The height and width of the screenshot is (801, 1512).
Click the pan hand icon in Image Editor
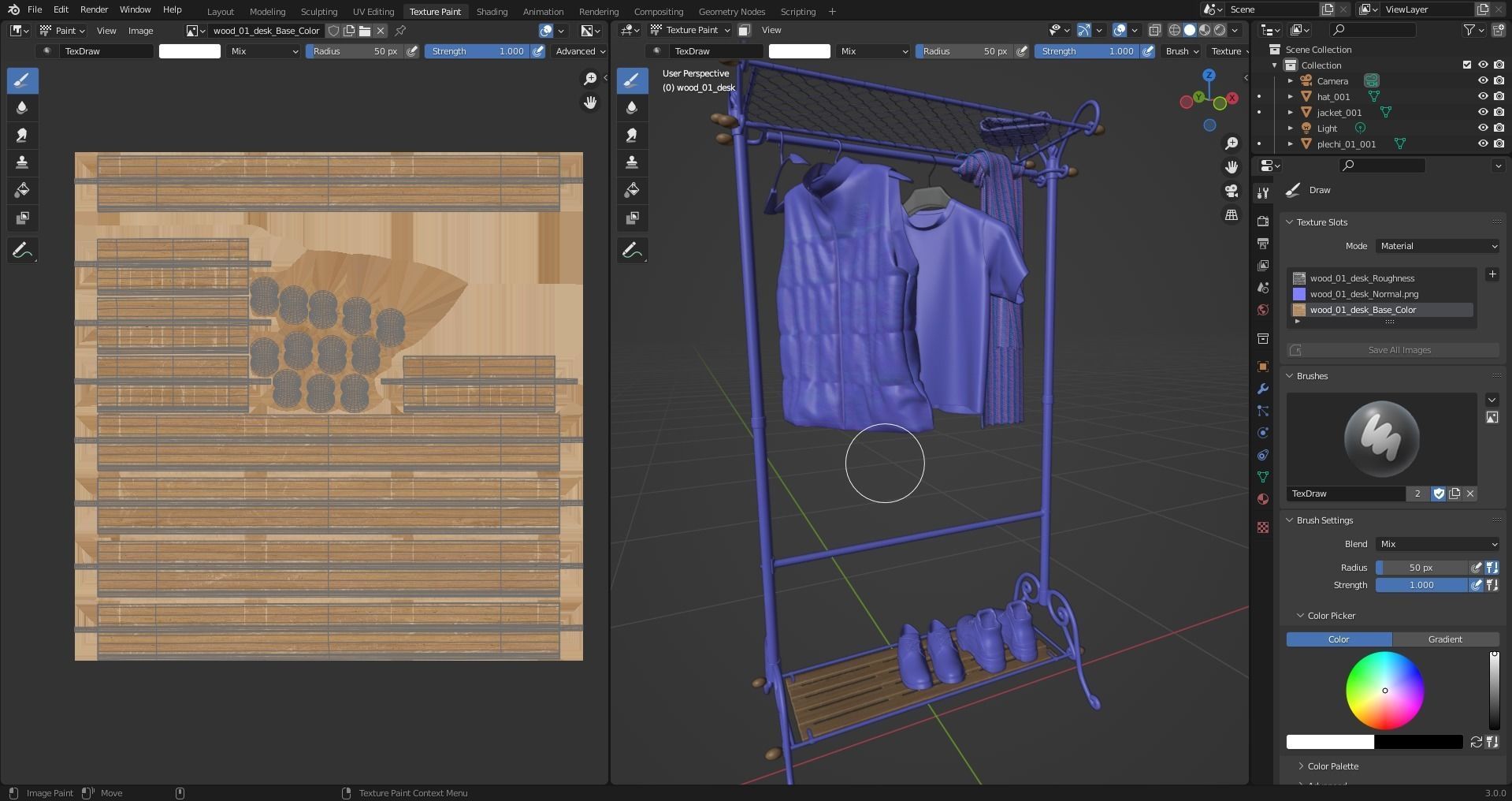(x=590, y=102)
